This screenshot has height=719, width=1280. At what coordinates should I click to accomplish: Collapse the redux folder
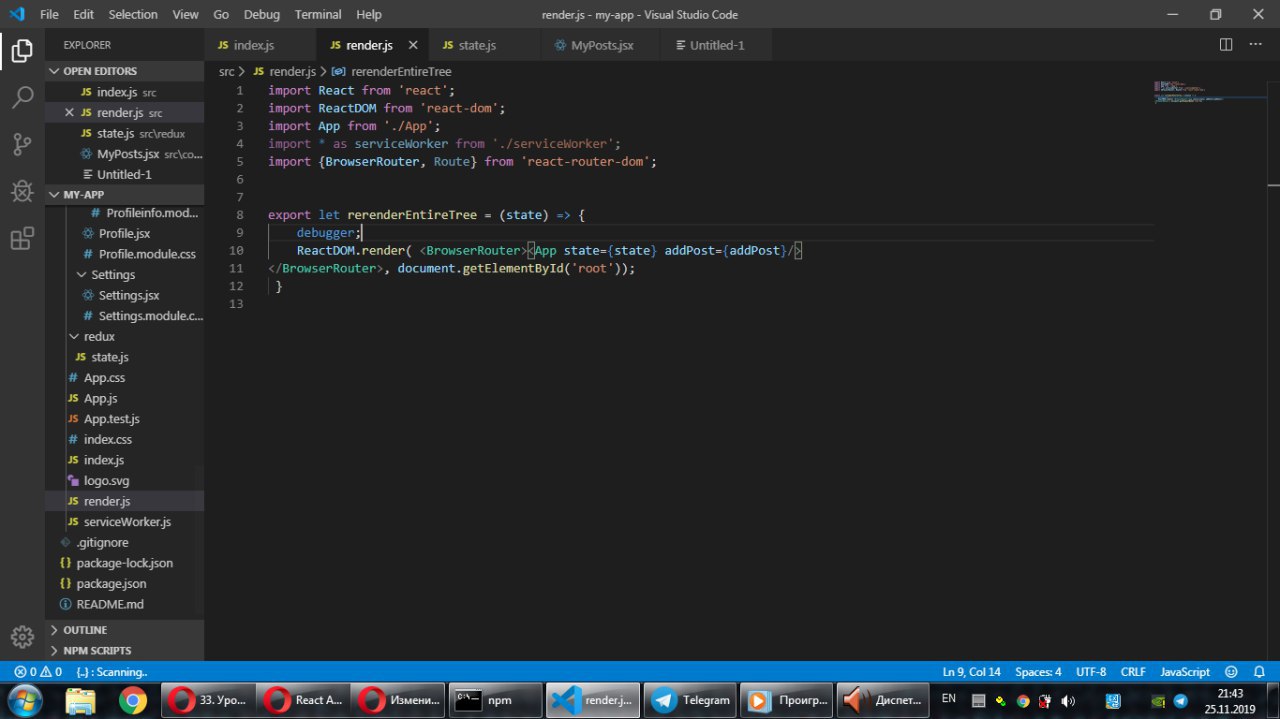click(99, 337)
